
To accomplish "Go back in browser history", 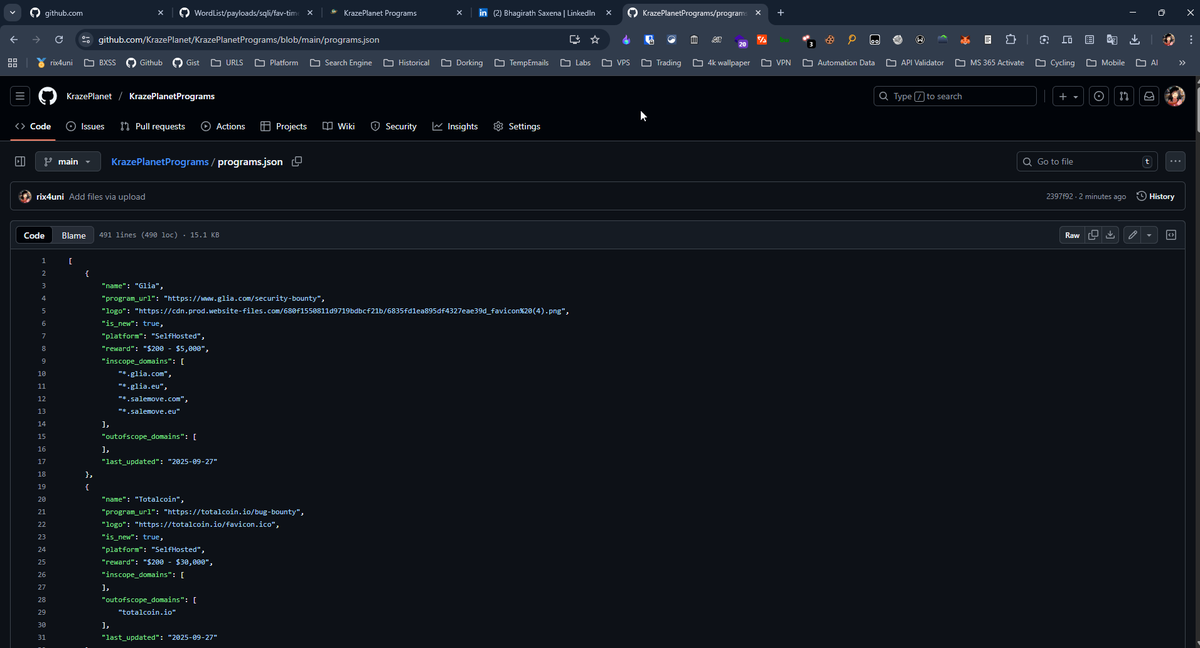I will click(x=14, y=39).
